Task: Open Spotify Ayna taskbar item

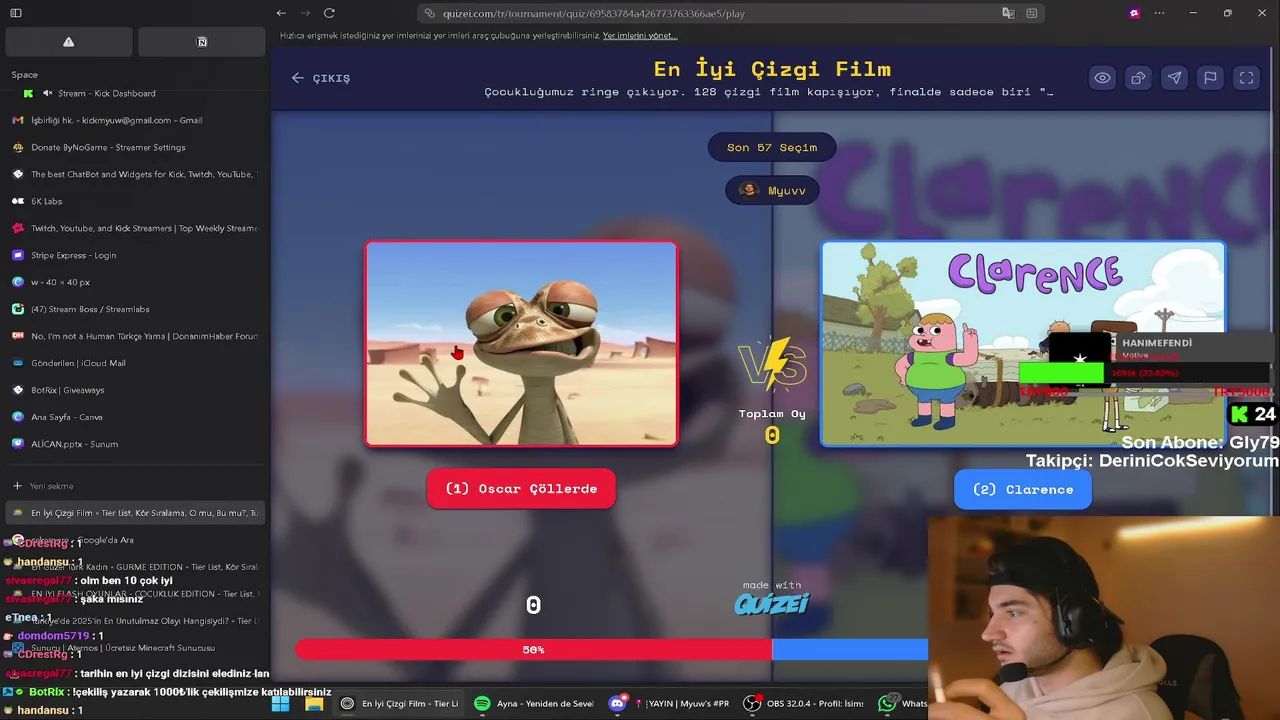Action: pyautogui.click(x=534, y=704)
